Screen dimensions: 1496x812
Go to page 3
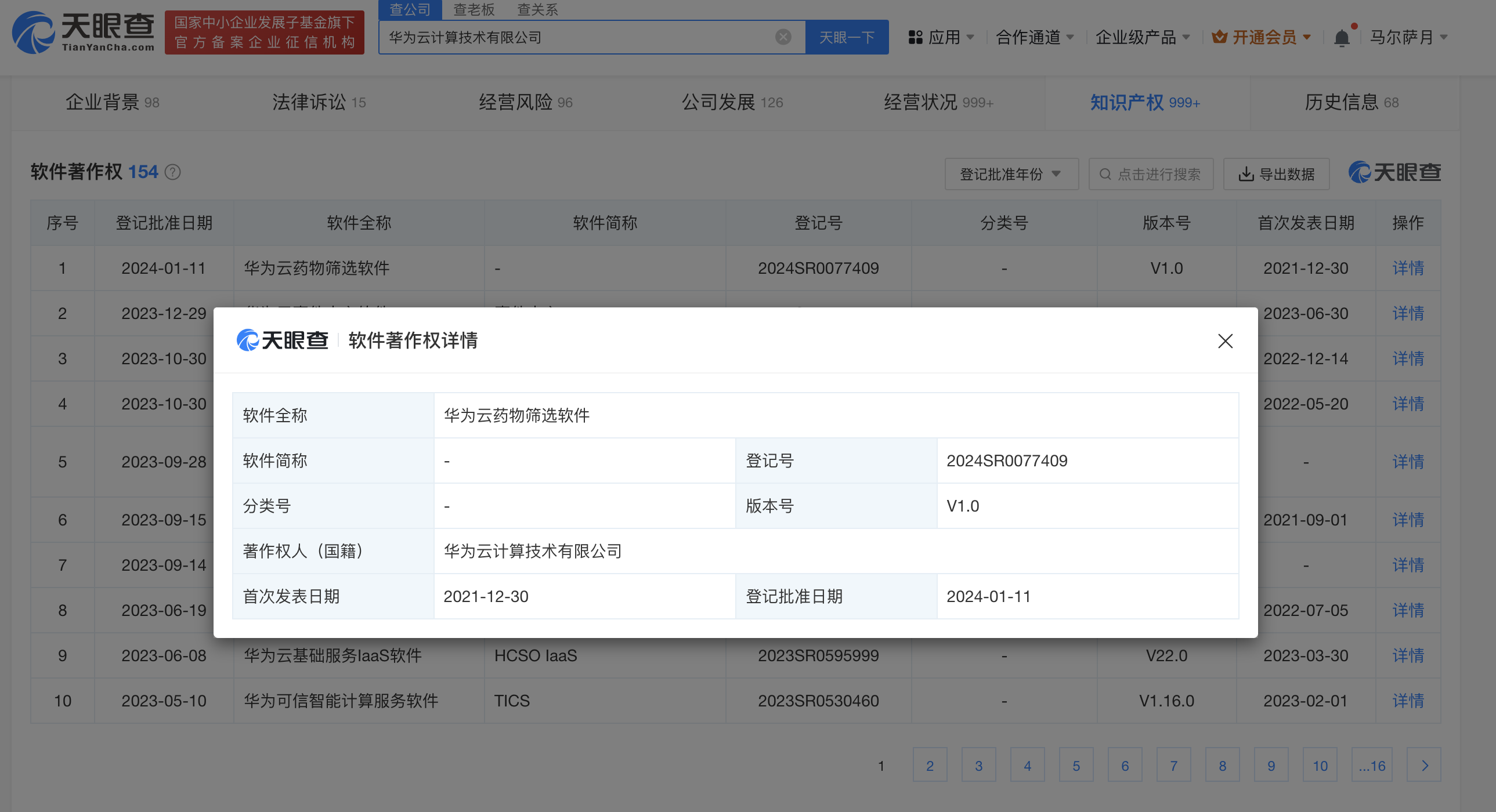pos(978,765)
